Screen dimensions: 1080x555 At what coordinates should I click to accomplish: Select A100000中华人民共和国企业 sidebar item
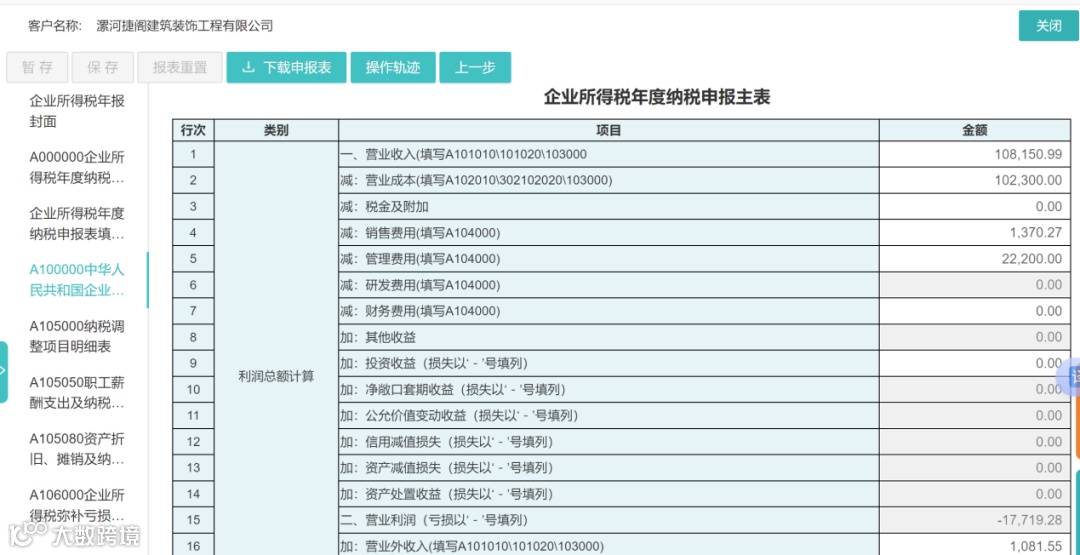[x=77, y=280]
